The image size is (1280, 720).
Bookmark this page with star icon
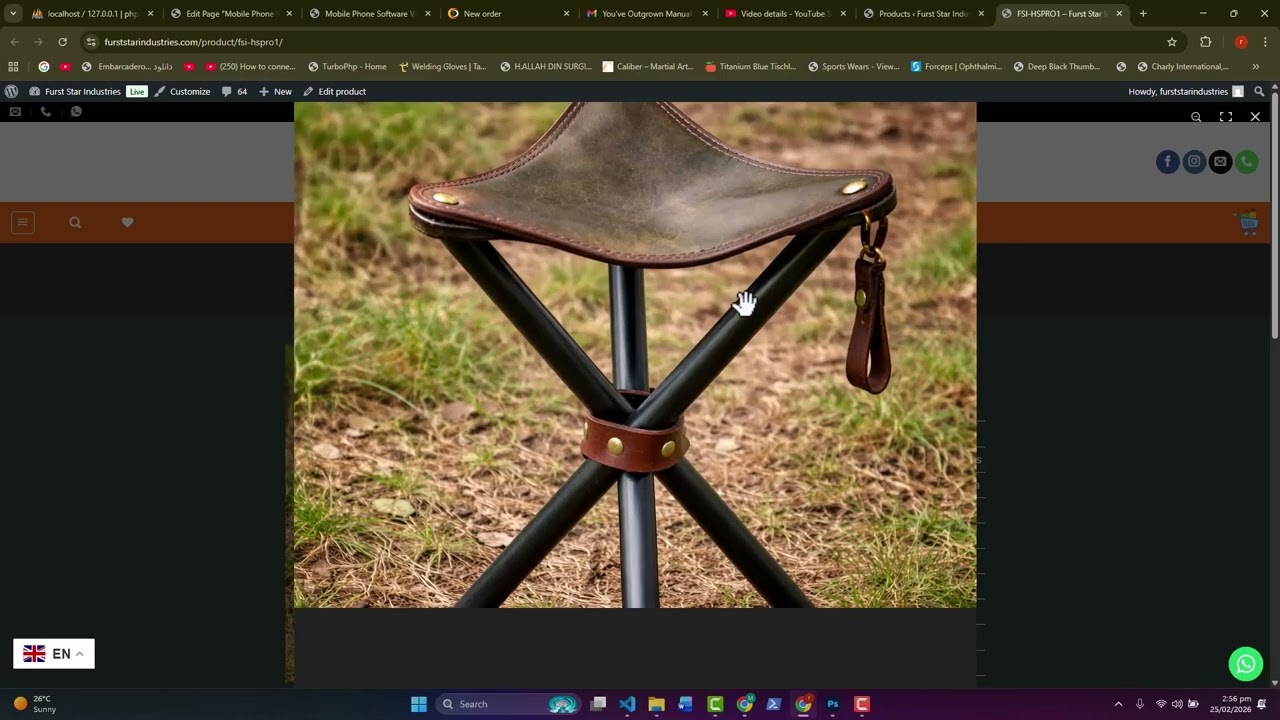coord(1172,42)
